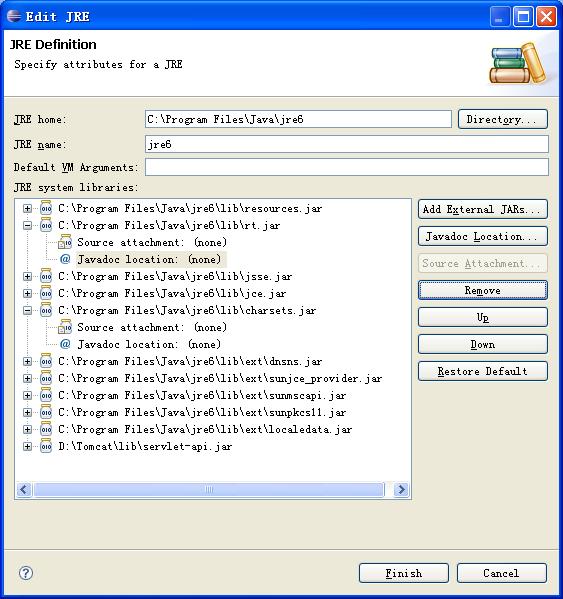This screenshot has width=563, height=599.
Task: Click the Eclipse icon in the title bar
Action: pos(14,16)
